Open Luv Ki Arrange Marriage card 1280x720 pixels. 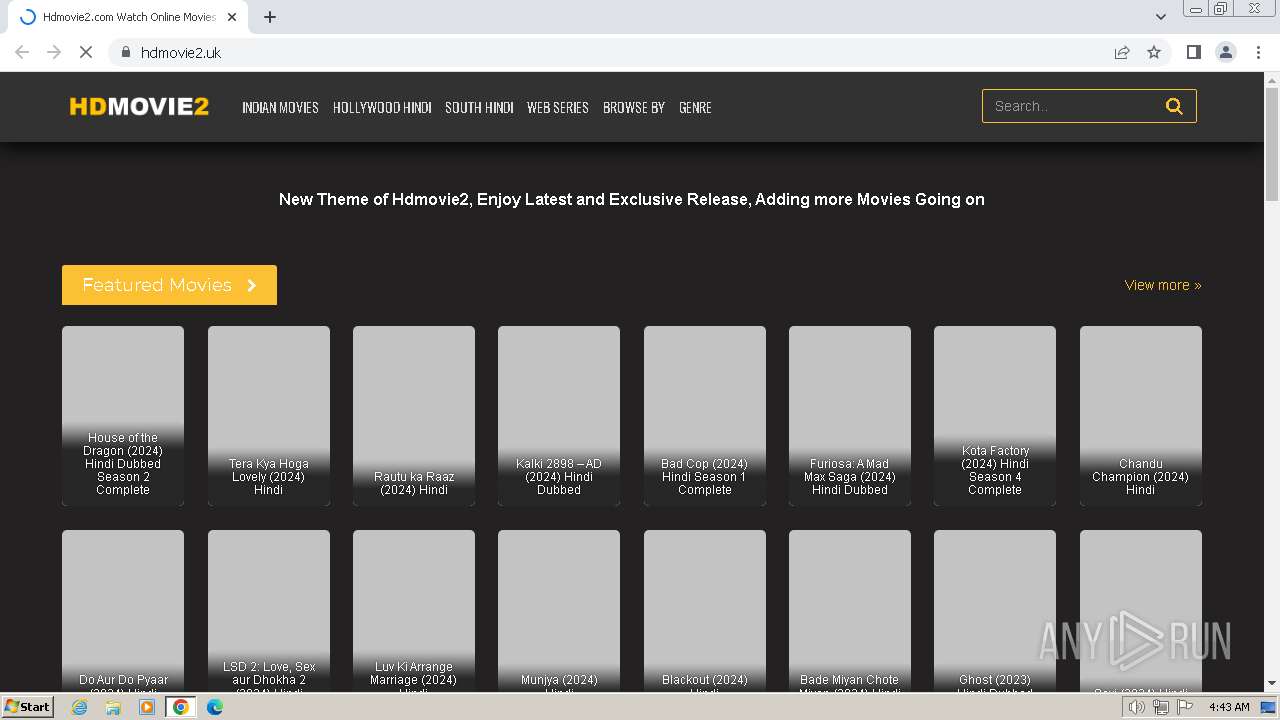(414, 610)
